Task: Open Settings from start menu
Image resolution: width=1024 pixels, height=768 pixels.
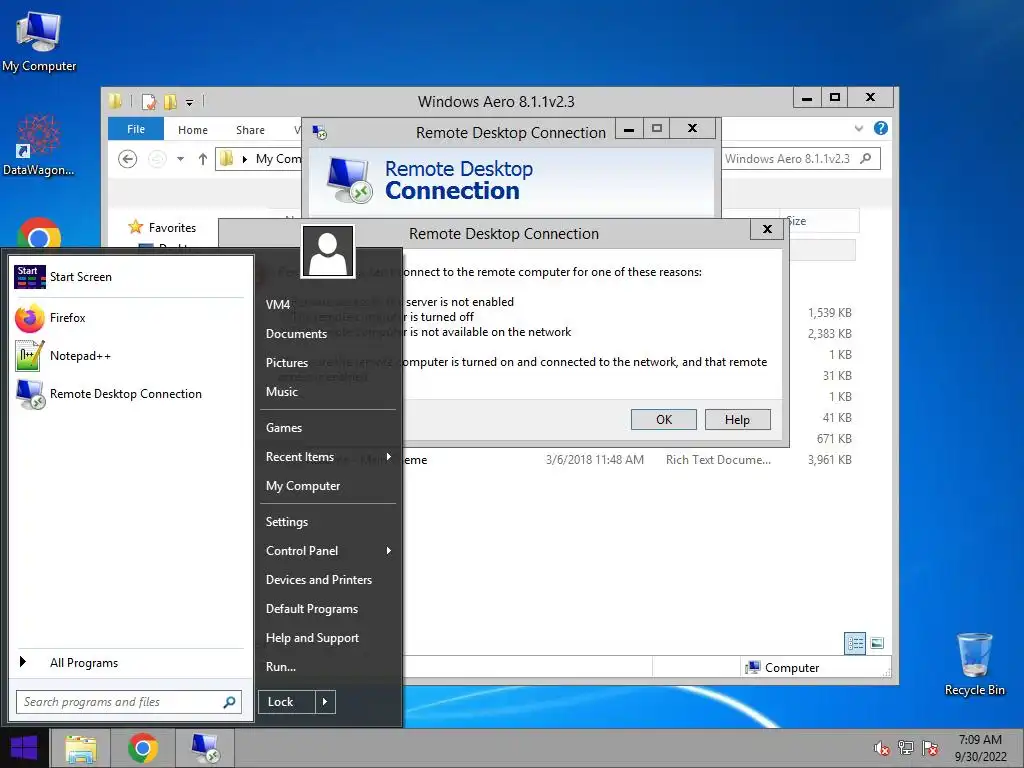Action: point(328,522)
